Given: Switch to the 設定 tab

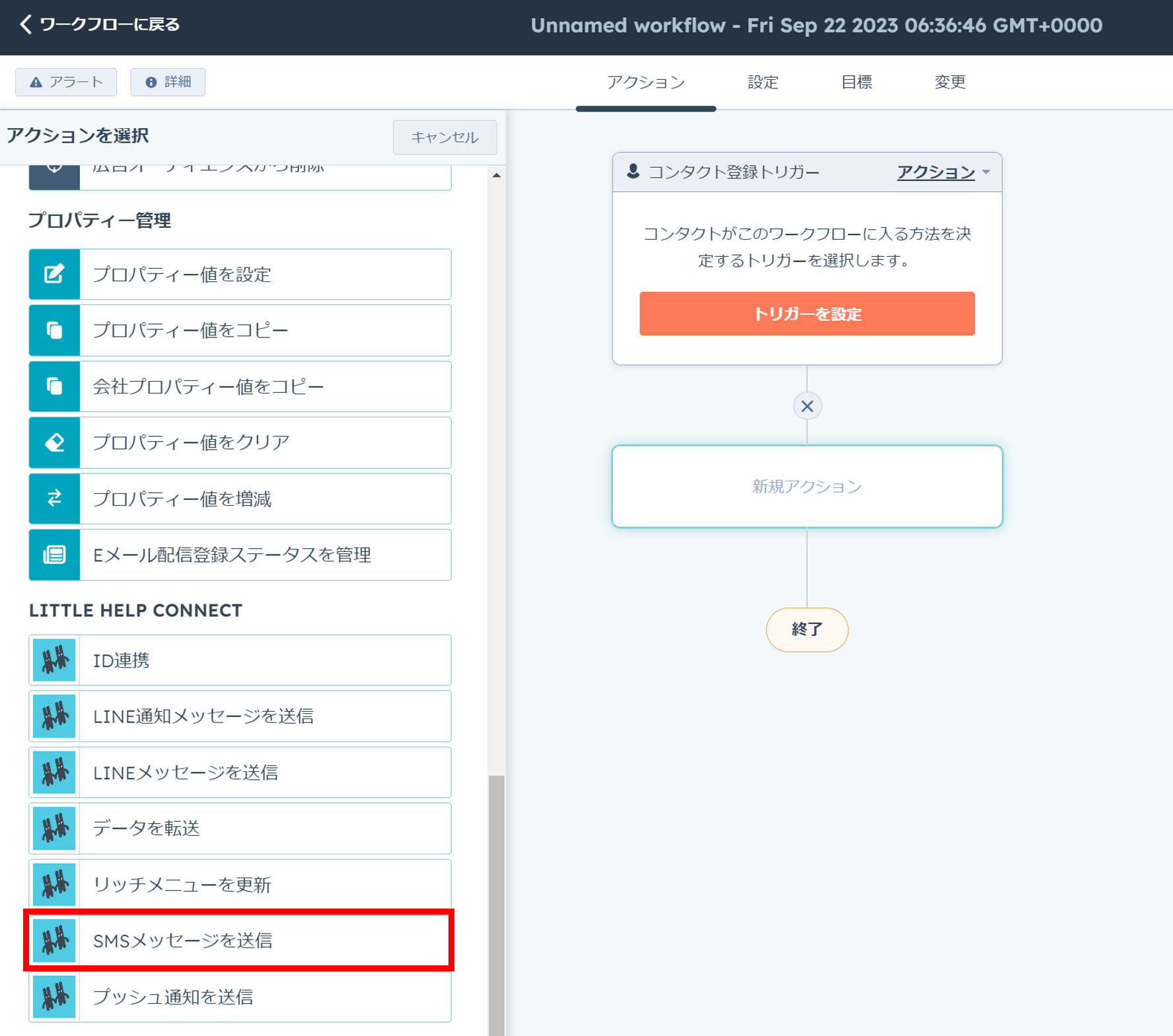Looking at the screenshot, I should [762, 82].
